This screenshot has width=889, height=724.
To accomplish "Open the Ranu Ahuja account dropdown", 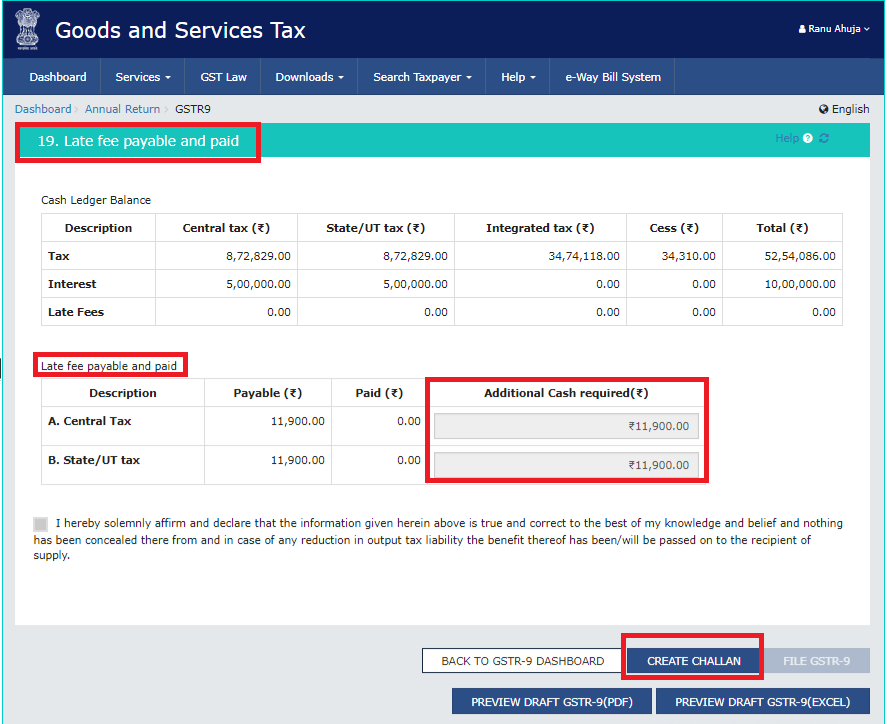I will [x=834, y=29].
